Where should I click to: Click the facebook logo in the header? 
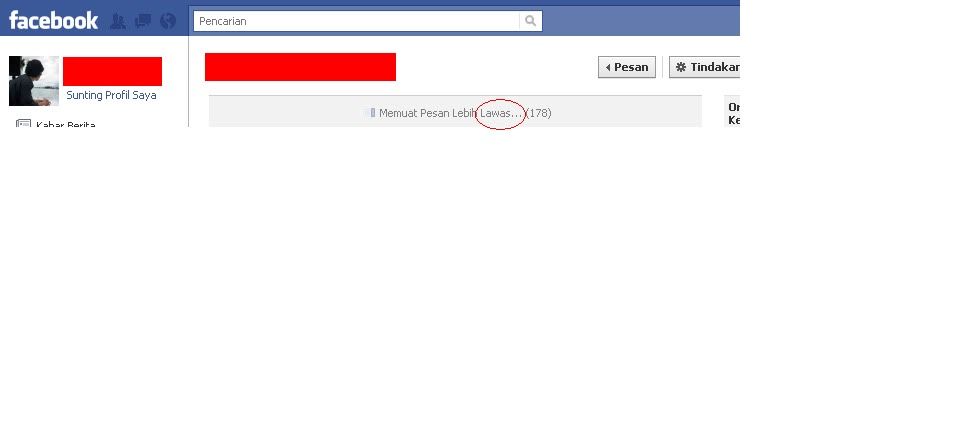(53, 21)
